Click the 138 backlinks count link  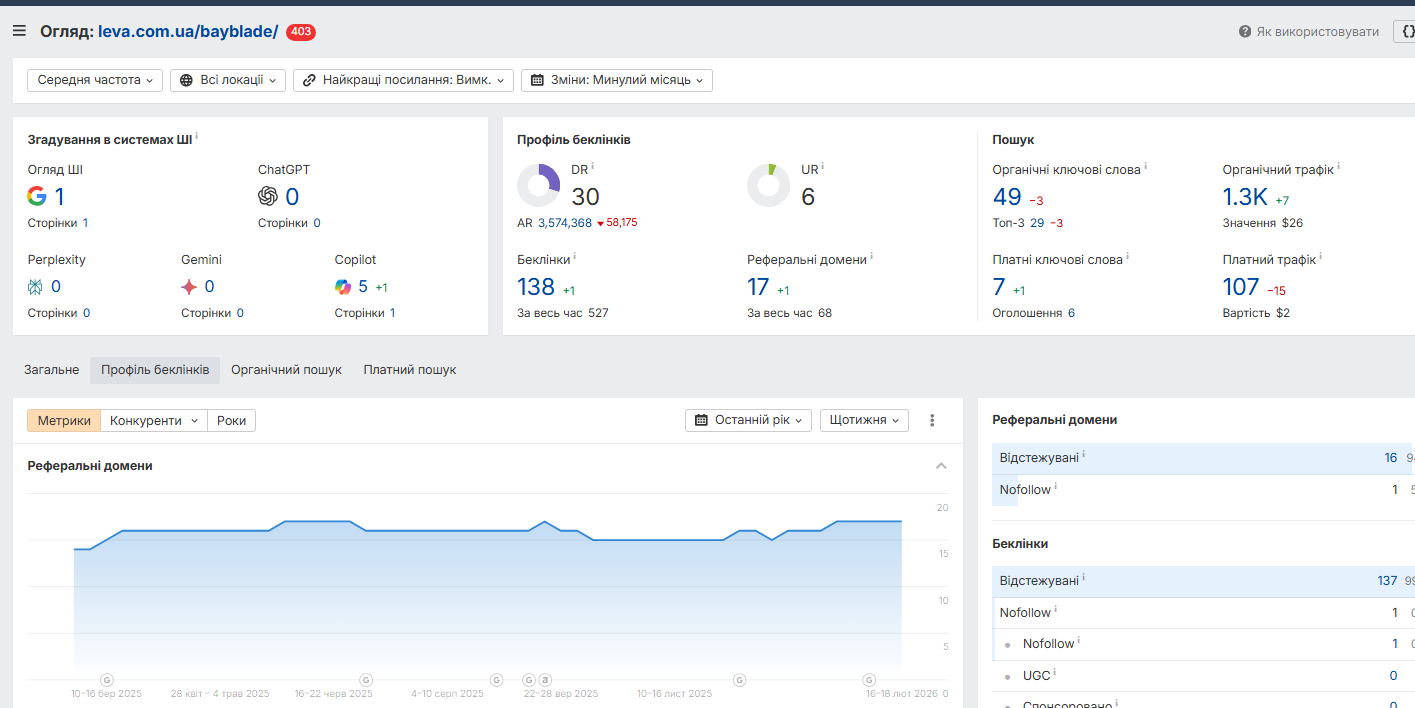536,287
